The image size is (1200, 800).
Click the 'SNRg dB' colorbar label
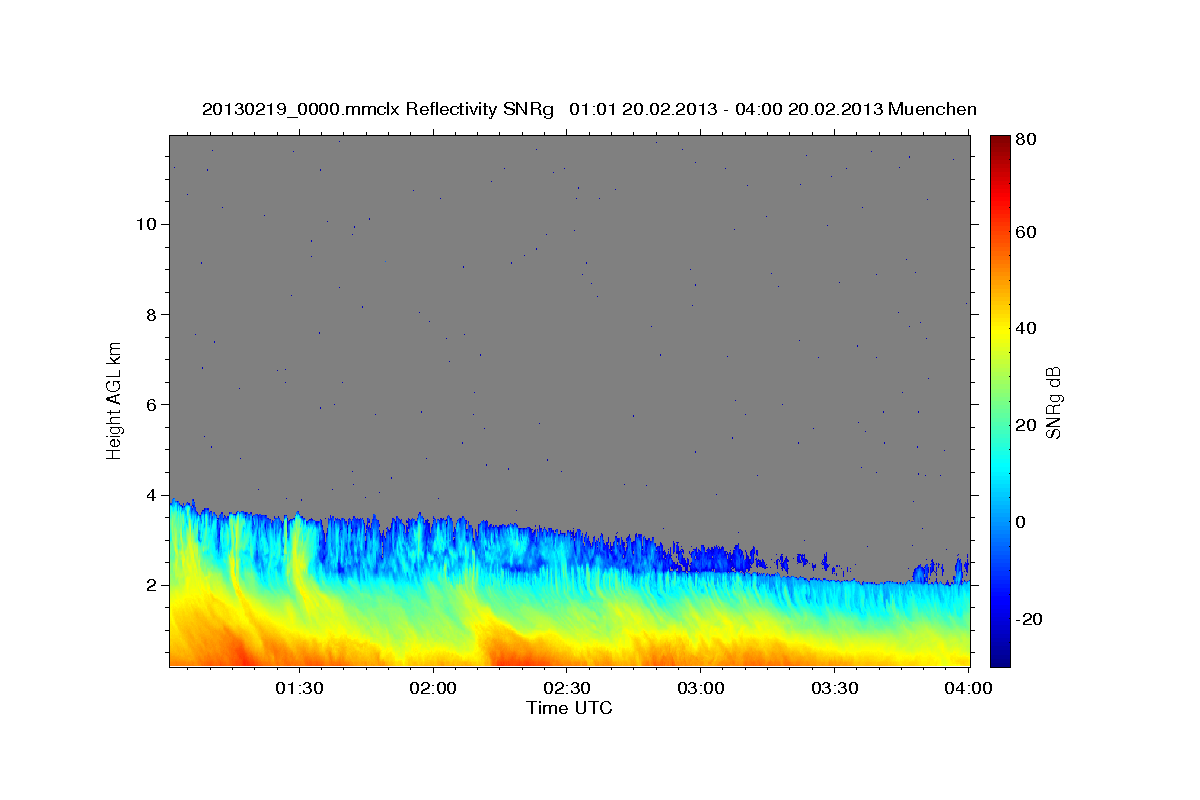tap(1054, 403)
